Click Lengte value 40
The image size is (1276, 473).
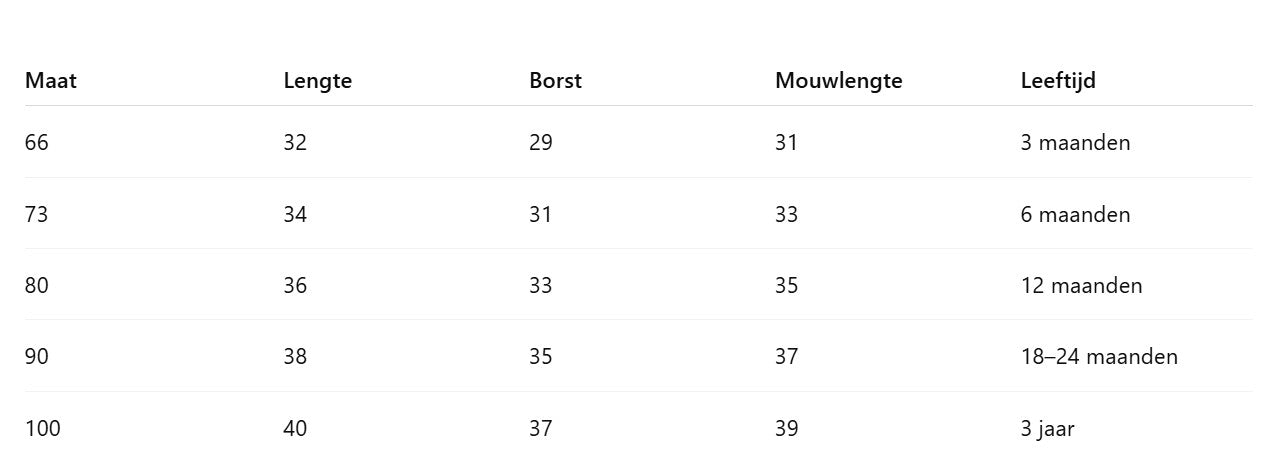295,429
